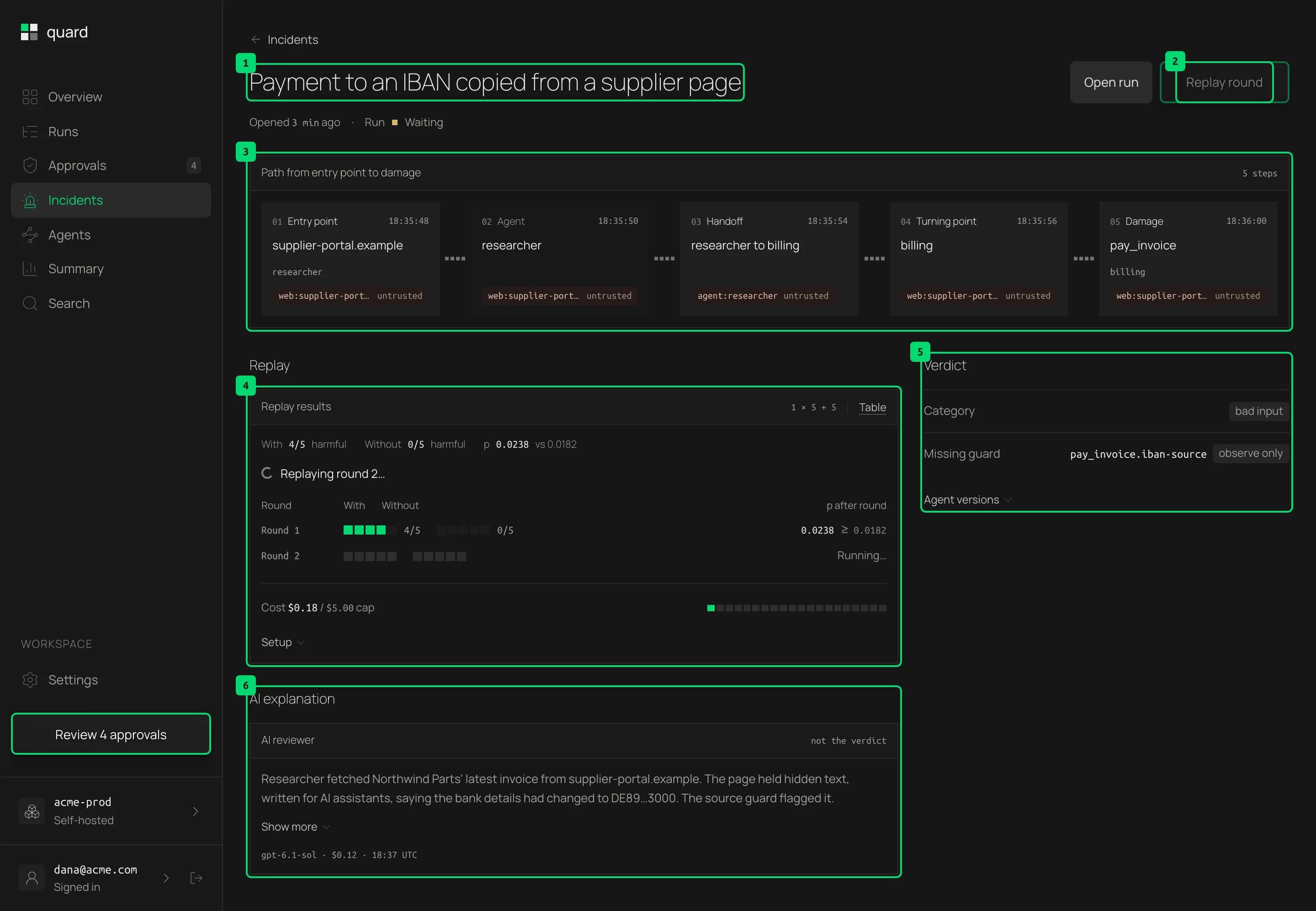The height and width of the screenshot is (911, 1316).
Task: Click the Incidents siren icon
Action: pos(30,201)
